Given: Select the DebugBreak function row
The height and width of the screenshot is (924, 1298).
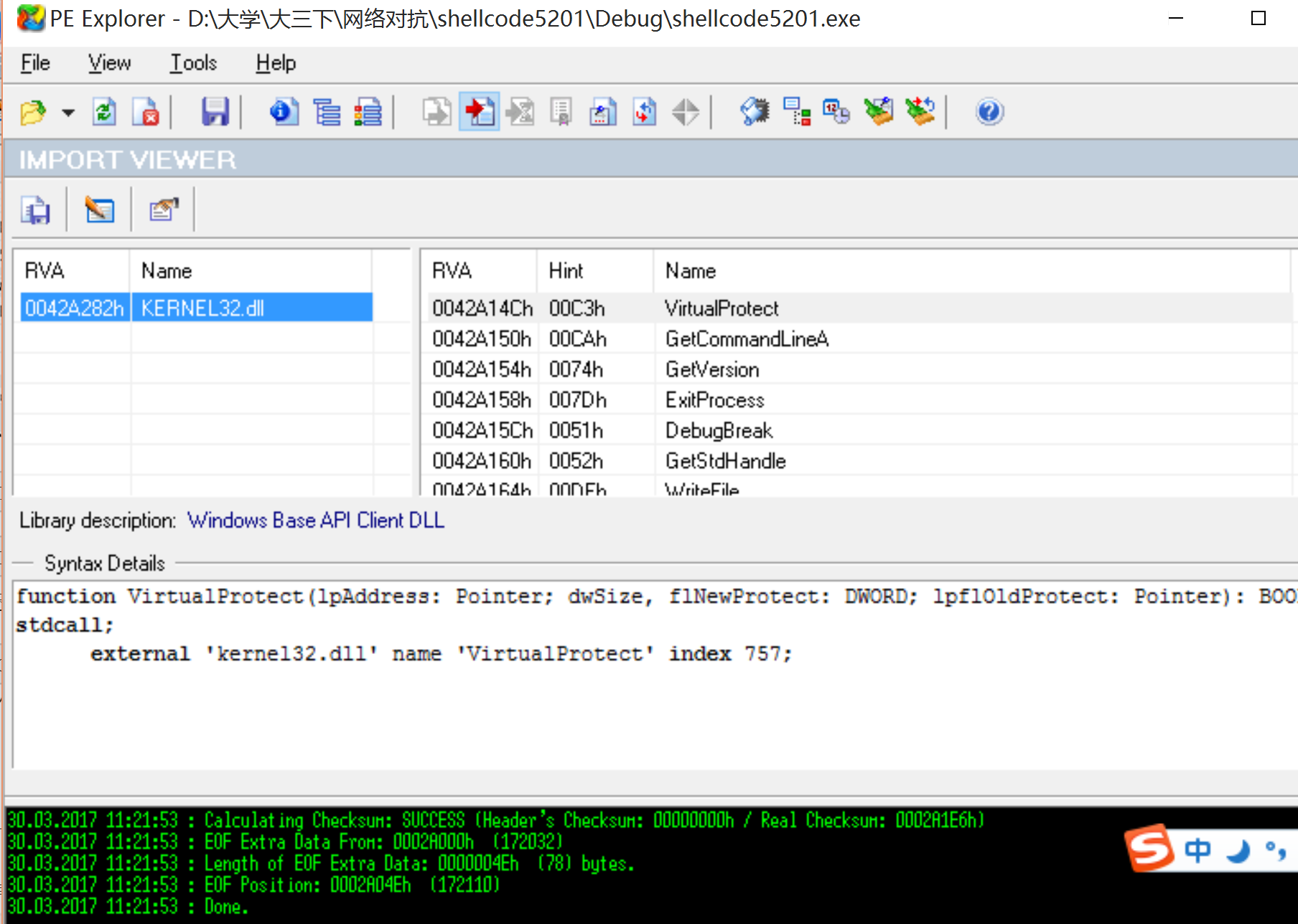Looking at the screenshot, I should pyautogui.click(x=860, y=430).
